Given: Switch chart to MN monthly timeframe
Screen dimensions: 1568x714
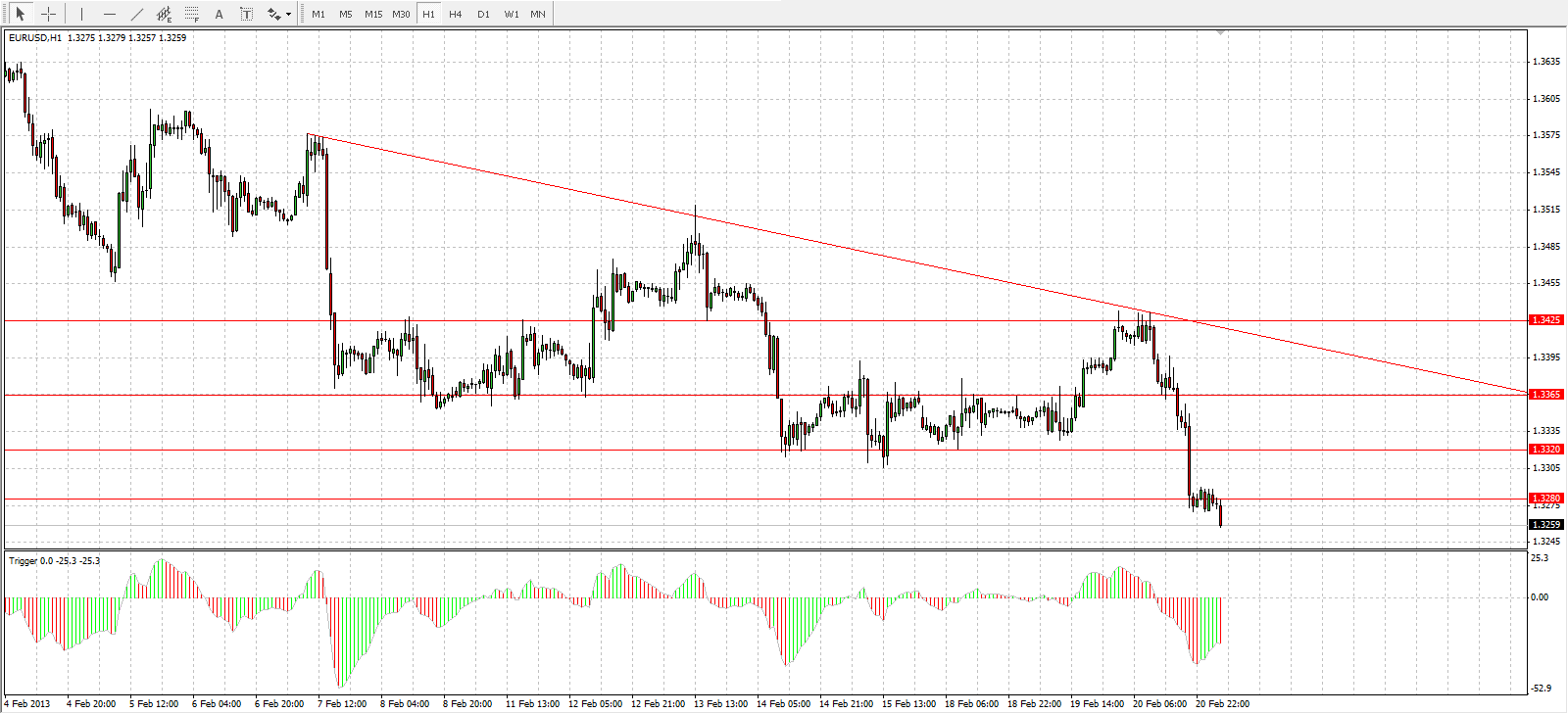Looking at the screenshot, I should (x=538, y=15).
